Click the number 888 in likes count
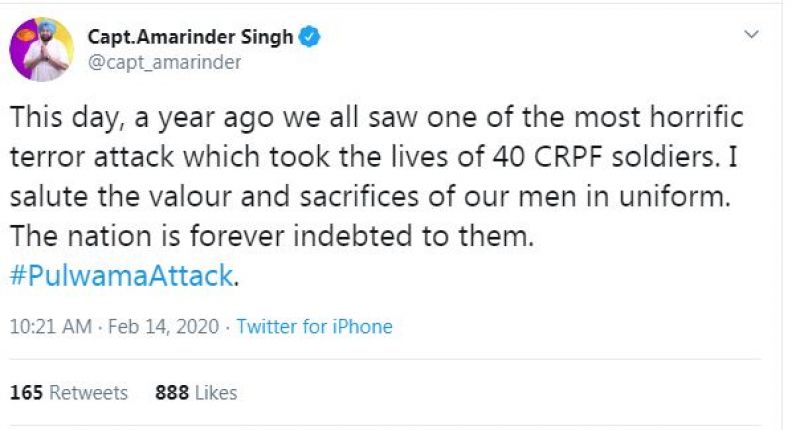This screenshot has height=430, width=800. click(x=172, y=393)
